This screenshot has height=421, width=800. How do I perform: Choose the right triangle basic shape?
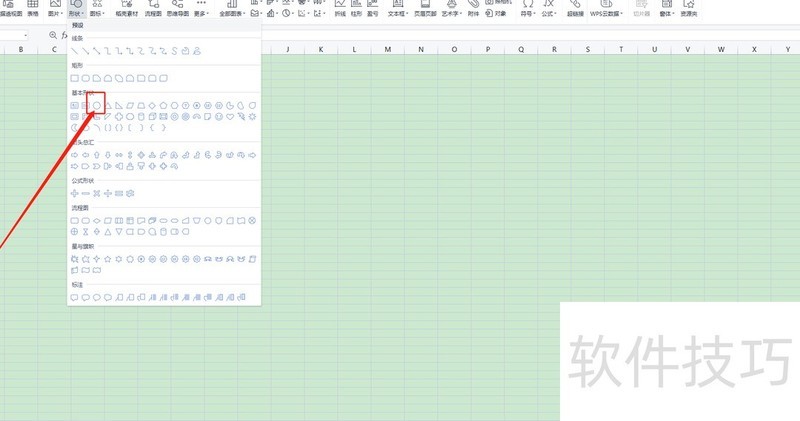click(x=119, y=106)
